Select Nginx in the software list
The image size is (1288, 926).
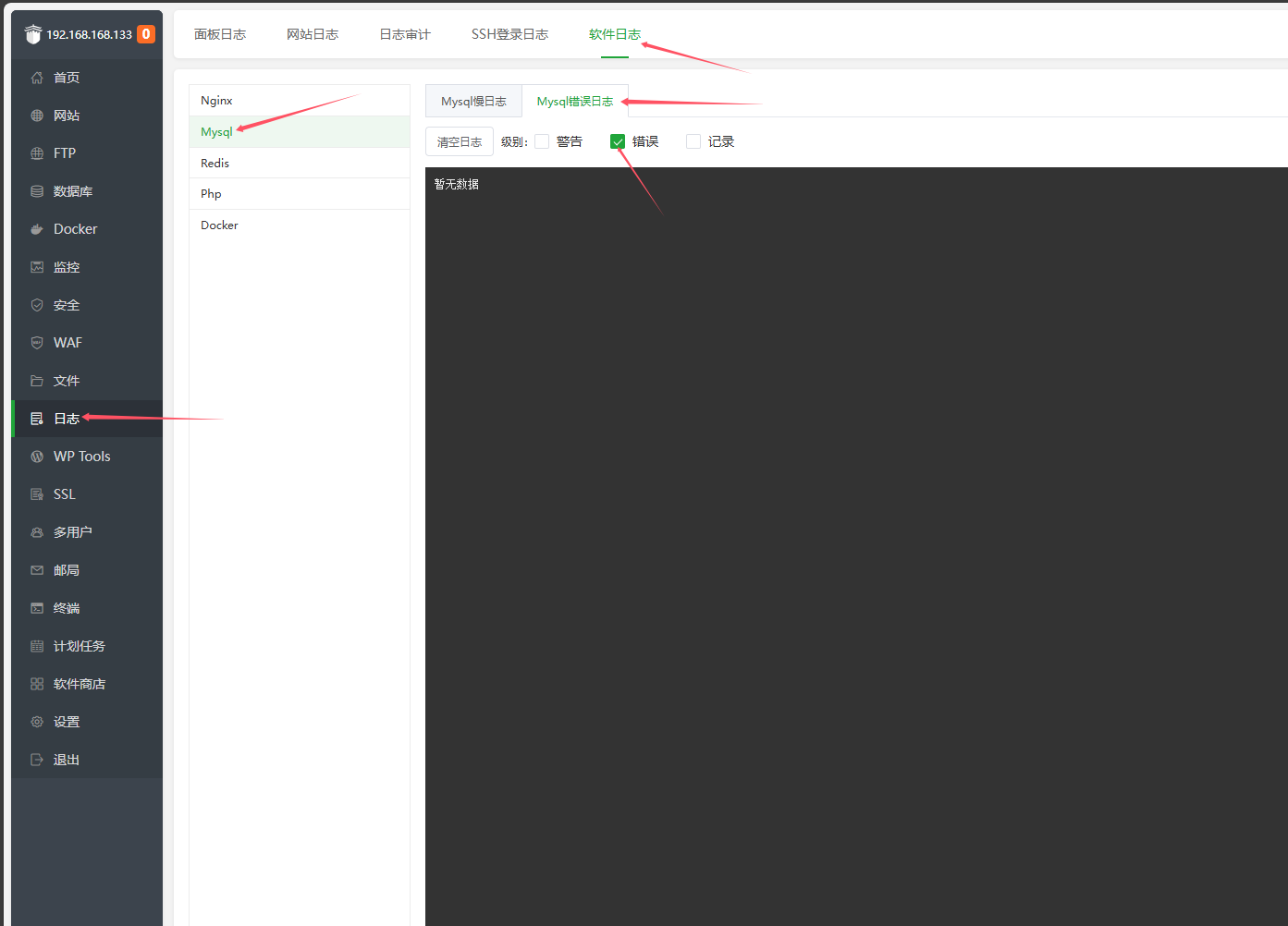(300, 101)
